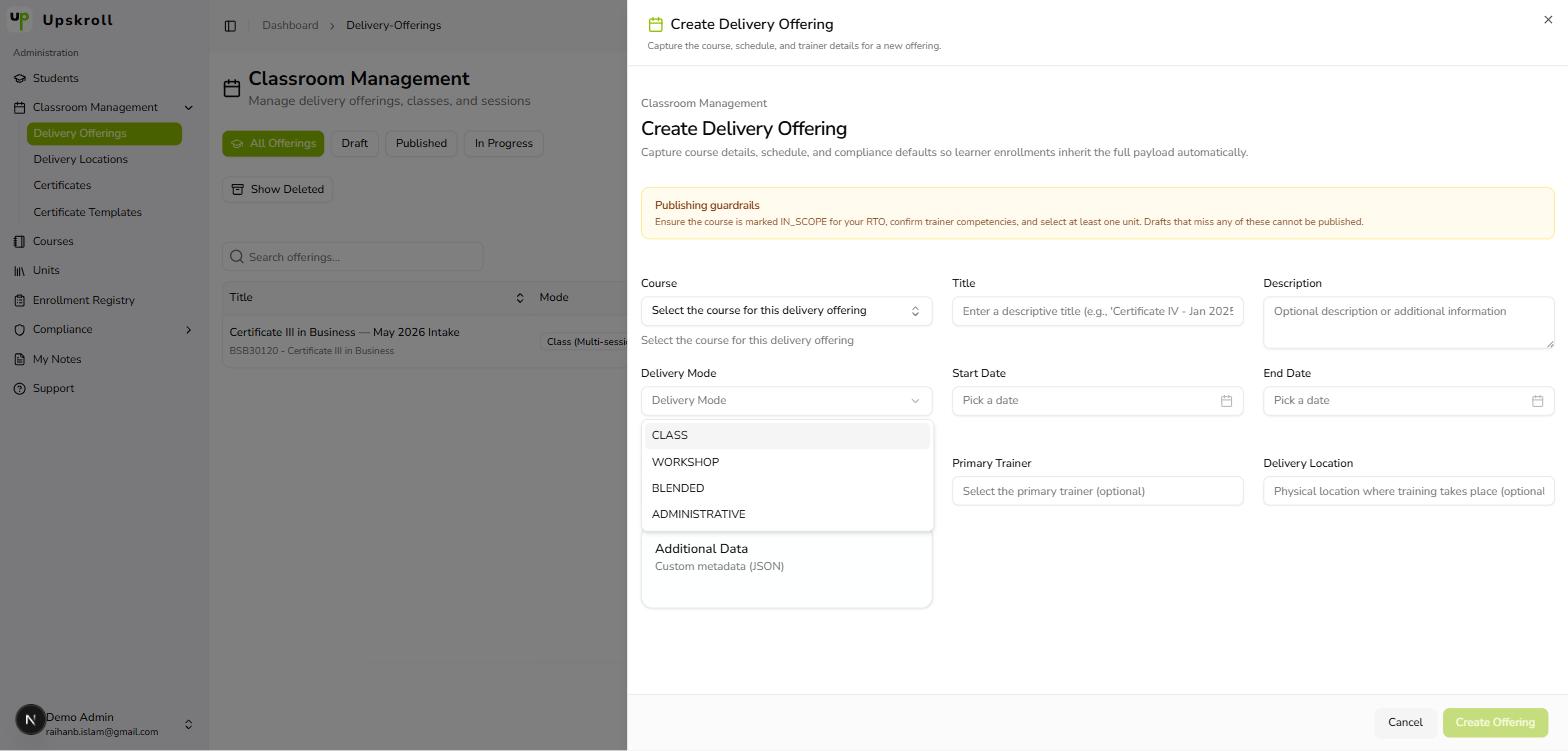This screenshot has width=1568, height=751.
Task: Click the Start Date calendar icon
Action: point(1226,401)
